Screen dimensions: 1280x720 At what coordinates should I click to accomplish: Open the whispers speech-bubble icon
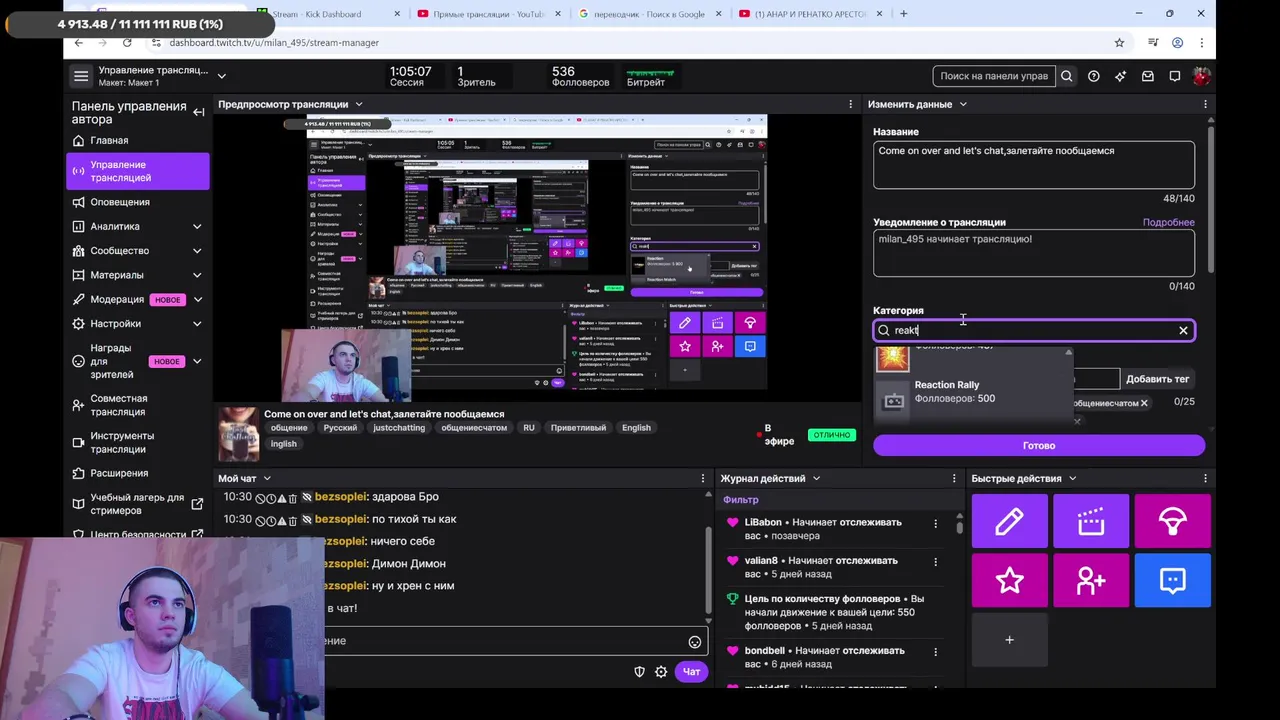[x=1175, y=76]
